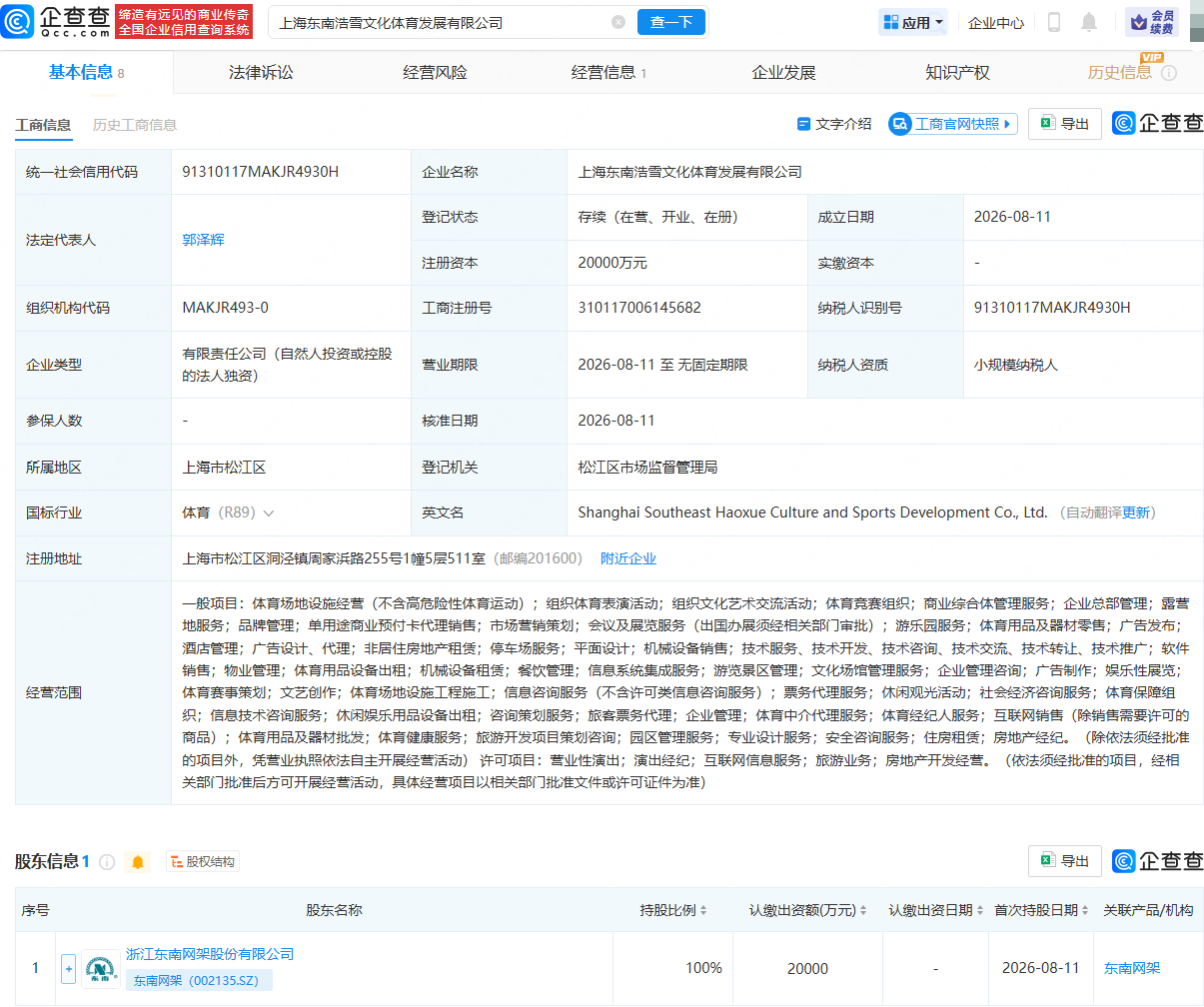Open 工商官网快照 snapshot

(x=952, y=124)
